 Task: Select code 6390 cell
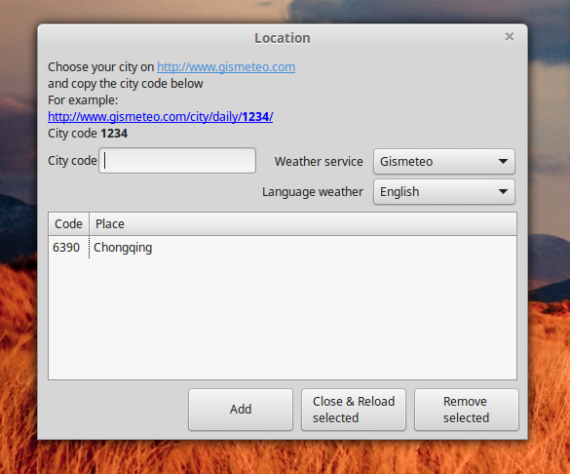[66, 248]
